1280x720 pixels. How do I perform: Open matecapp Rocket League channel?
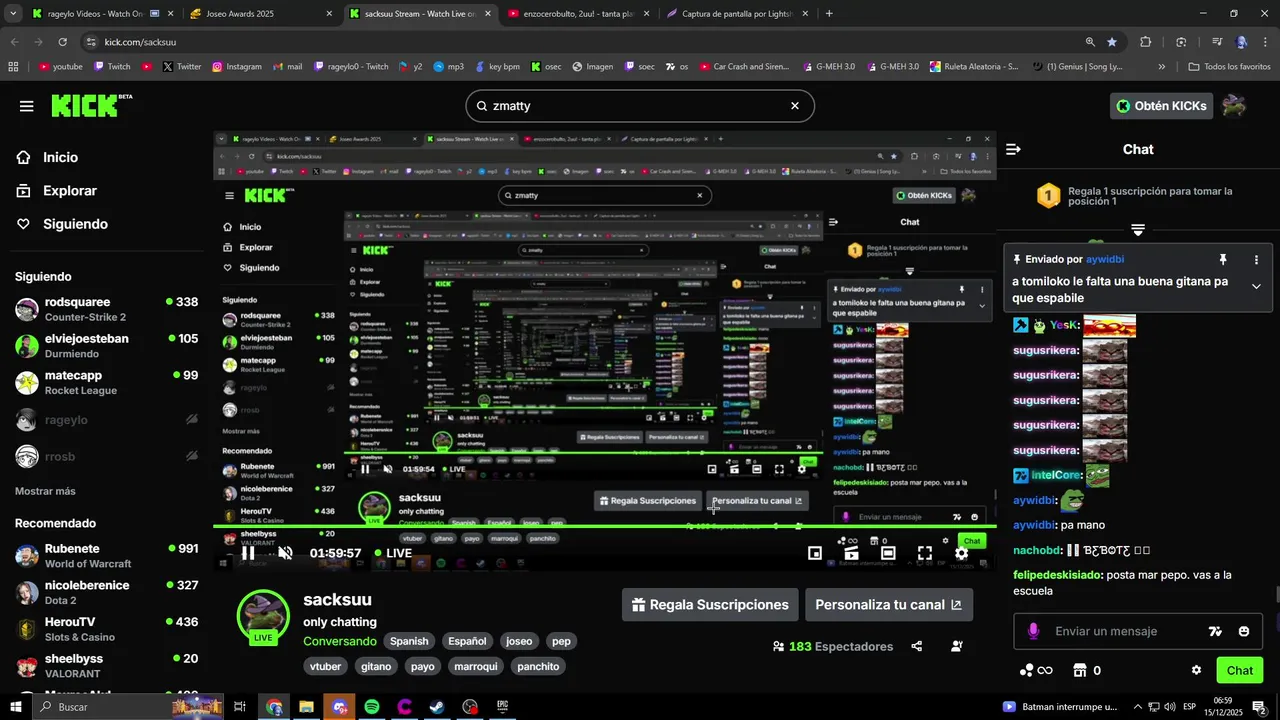click(106, 383)
